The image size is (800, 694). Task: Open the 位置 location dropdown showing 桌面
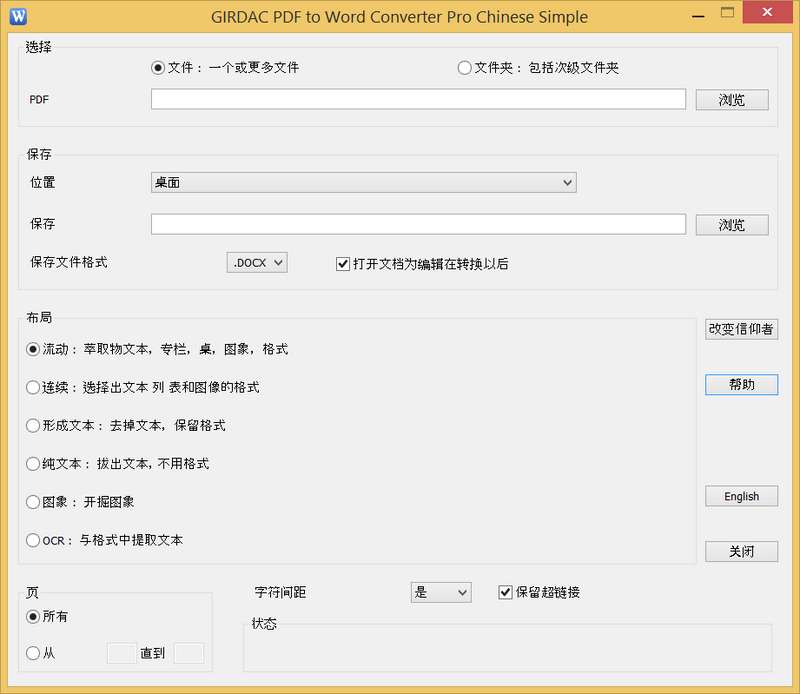(x=363, y=182)
